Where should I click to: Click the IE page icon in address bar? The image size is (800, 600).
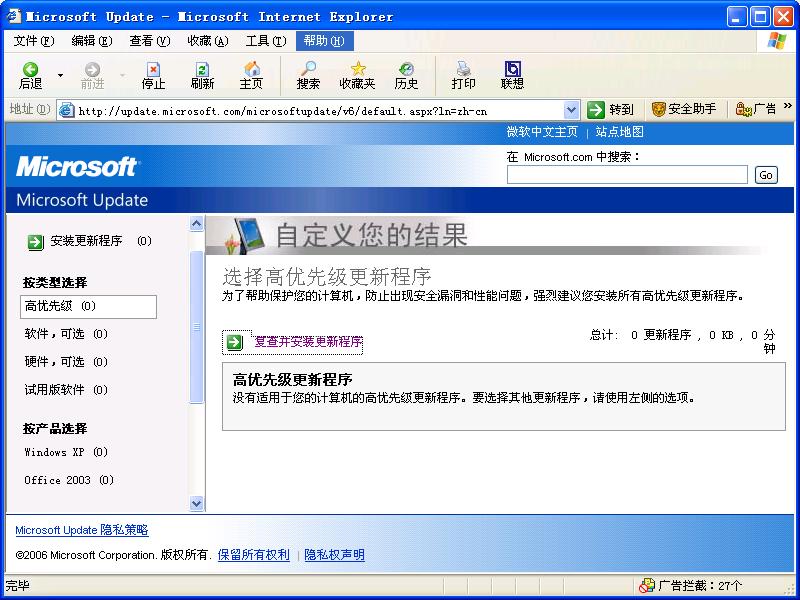click(x=67, y=110)
